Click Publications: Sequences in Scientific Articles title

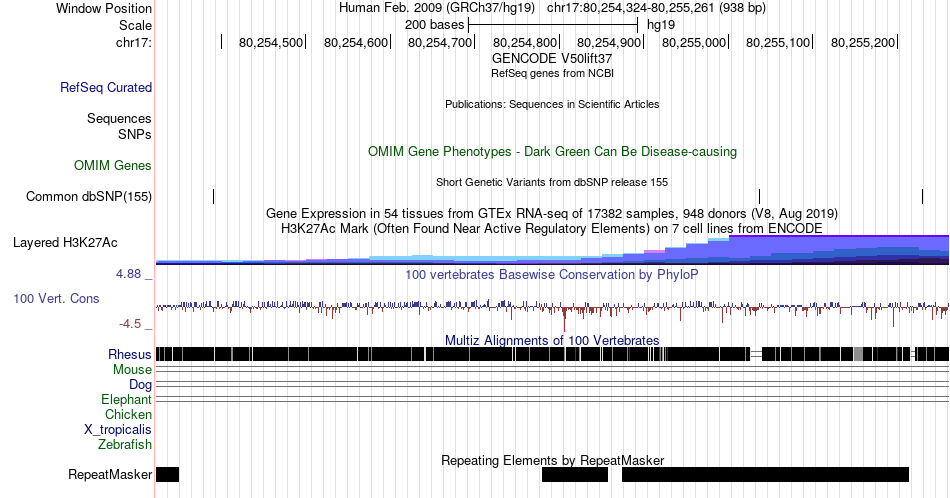552,104
